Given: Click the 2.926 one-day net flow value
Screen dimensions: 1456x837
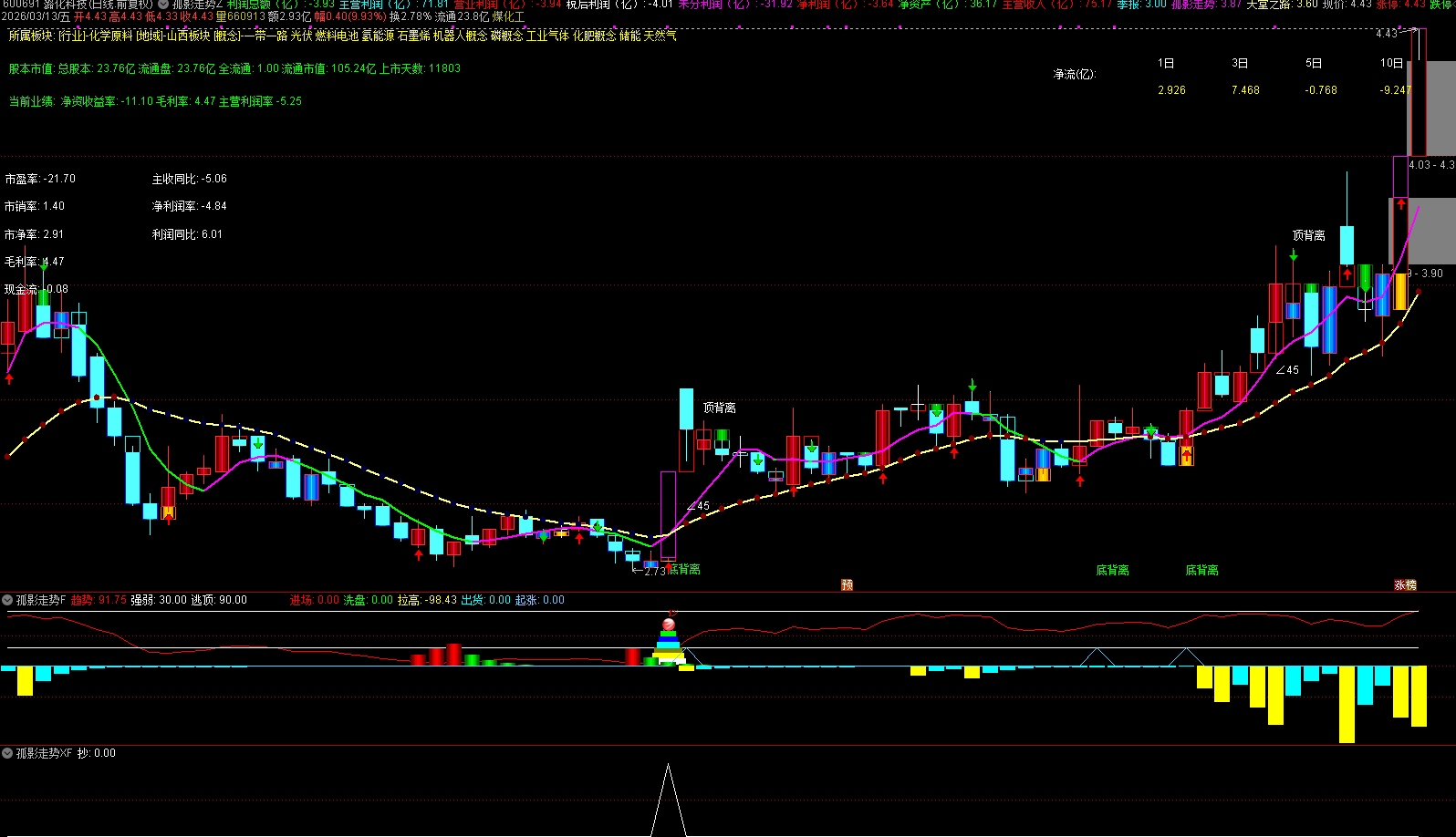Looking at the screenshot, I should 1171,90.
